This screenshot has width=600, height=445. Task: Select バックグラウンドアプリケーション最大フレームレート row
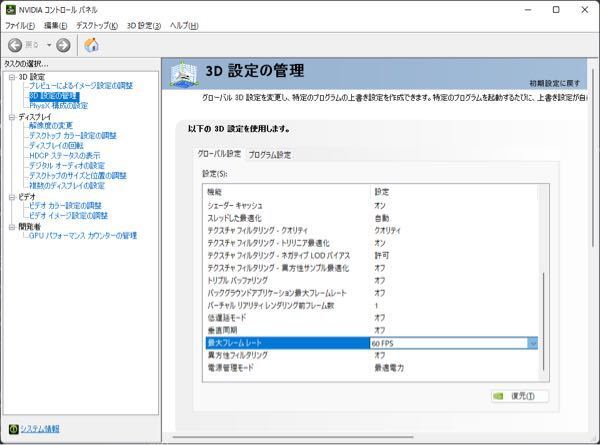coord(371,293)
